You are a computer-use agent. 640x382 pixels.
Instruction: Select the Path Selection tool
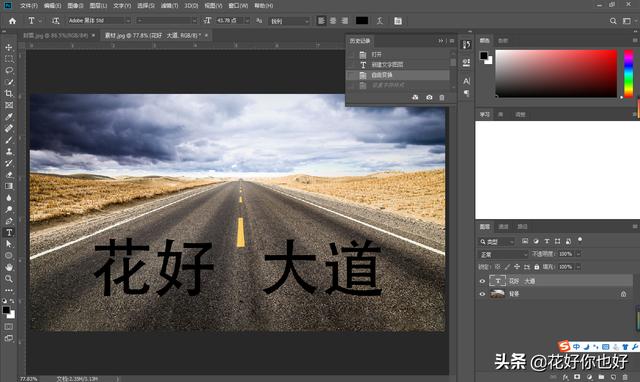click(x=9, y=244)
